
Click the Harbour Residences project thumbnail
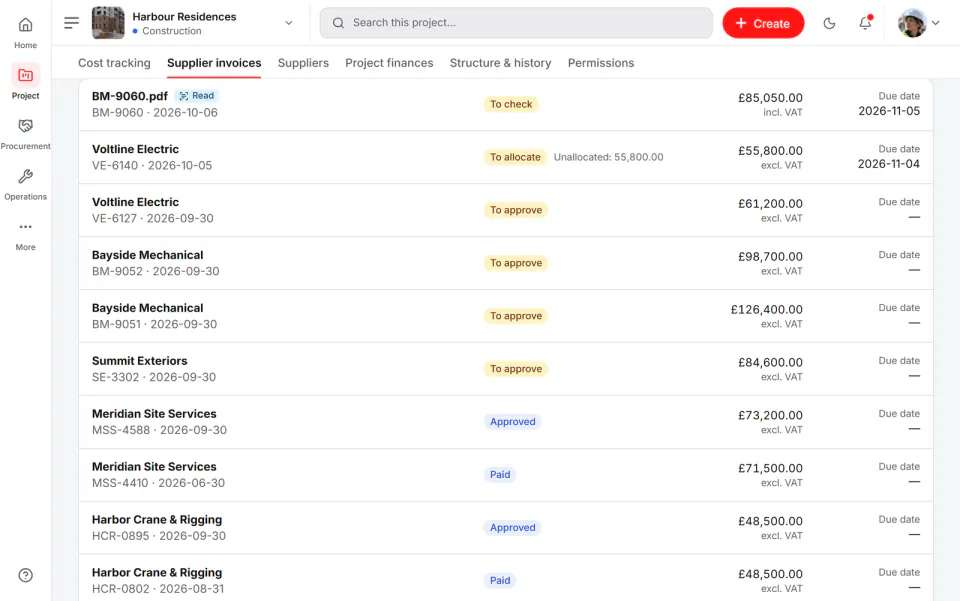click(108, 23)
